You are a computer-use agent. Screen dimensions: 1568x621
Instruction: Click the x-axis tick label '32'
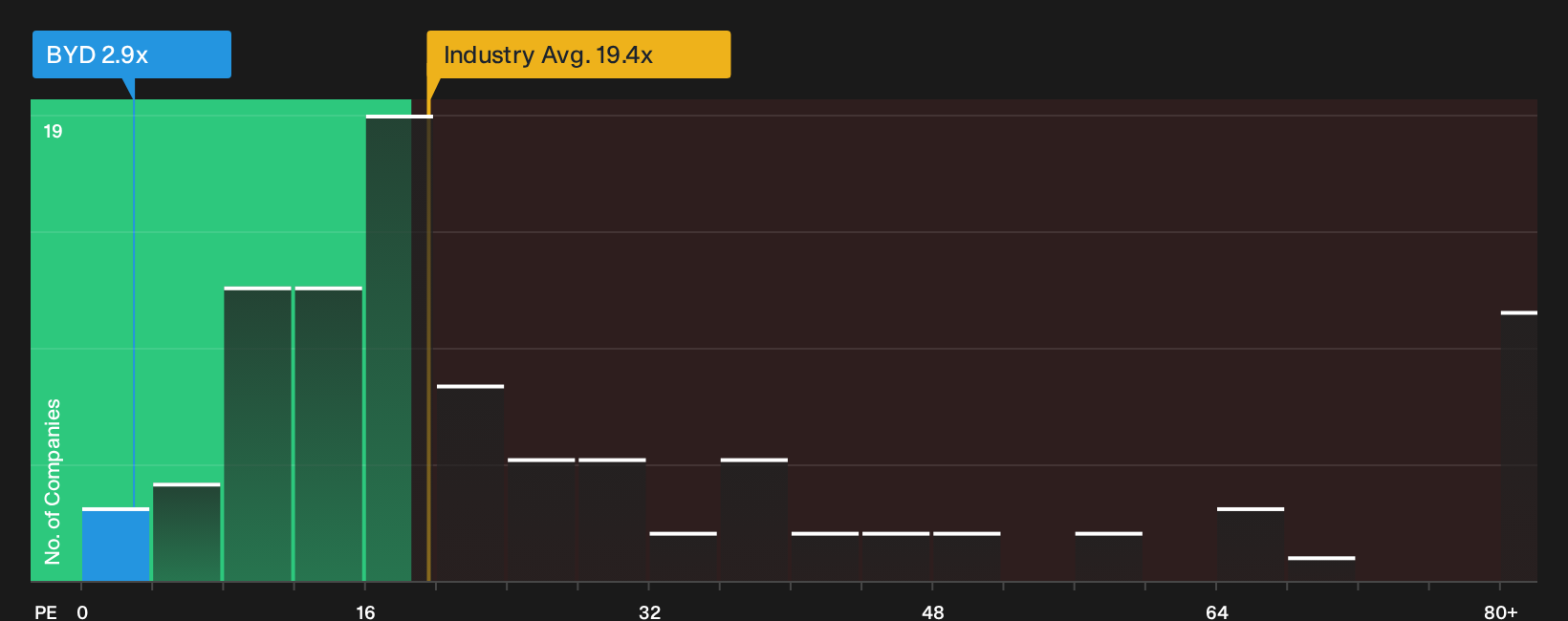point(649,612)
